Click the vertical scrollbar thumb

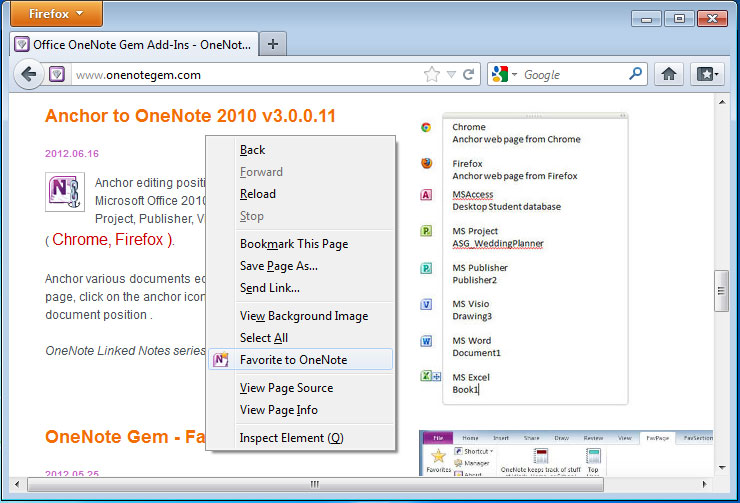pyautogui.click(x=721, y=291)
